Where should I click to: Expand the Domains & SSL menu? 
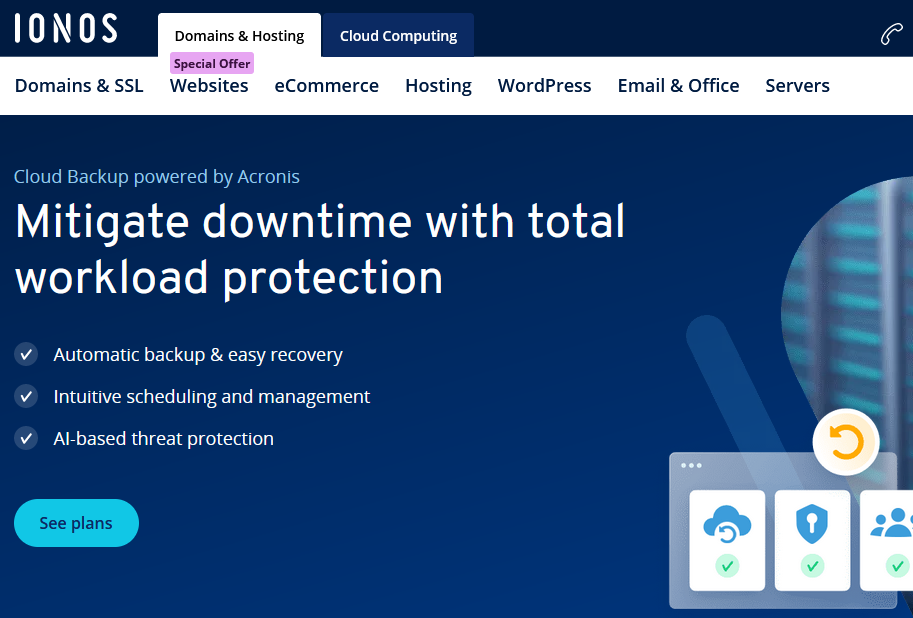click(x=79, y=86)
